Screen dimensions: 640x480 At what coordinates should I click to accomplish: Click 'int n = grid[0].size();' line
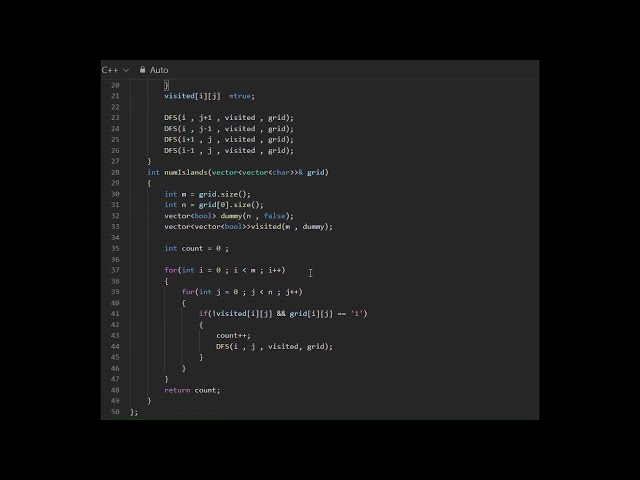(214, 205)
